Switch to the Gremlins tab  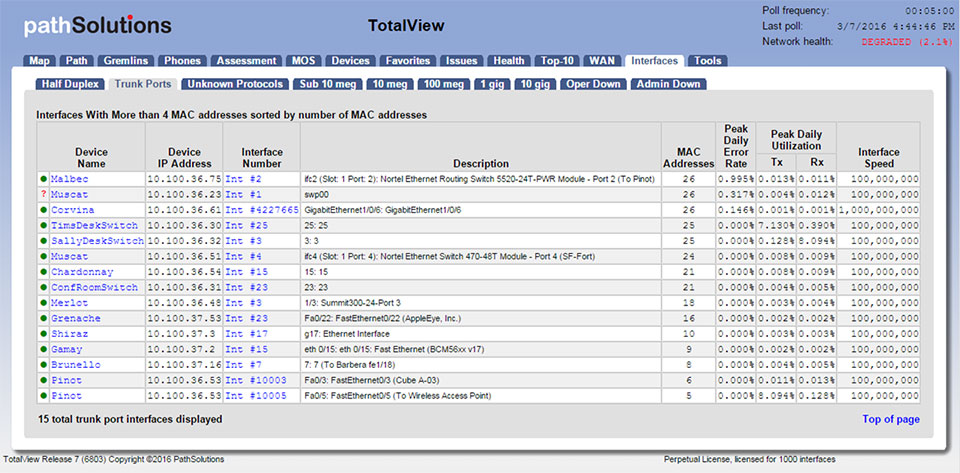[x=126, y=61]
